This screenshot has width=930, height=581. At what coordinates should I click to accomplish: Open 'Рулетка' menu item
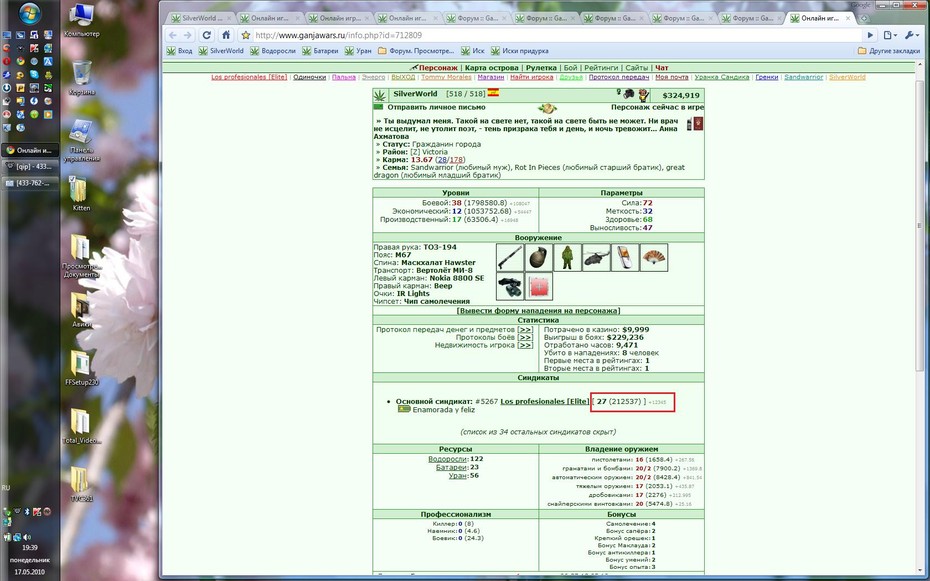(541, 68)
